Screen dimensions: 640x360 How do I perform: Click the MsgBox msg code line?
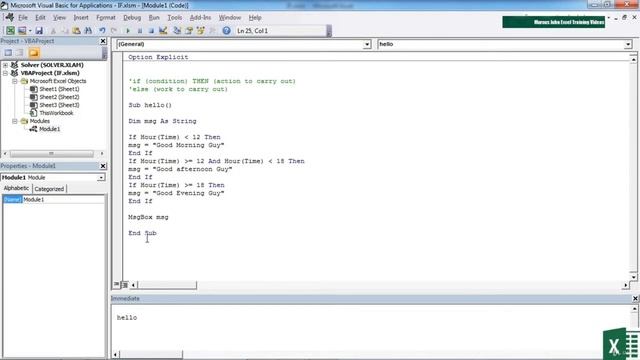148,217
